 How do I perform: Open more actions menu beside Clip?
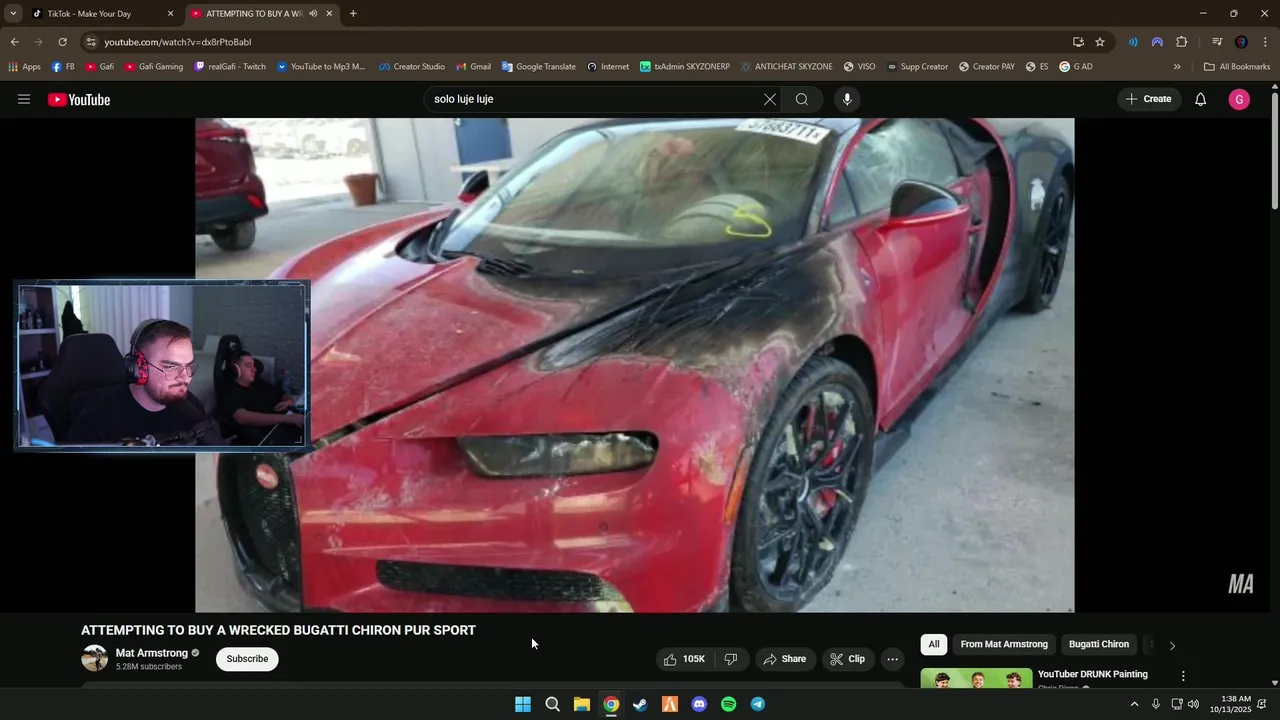(892, 659)
